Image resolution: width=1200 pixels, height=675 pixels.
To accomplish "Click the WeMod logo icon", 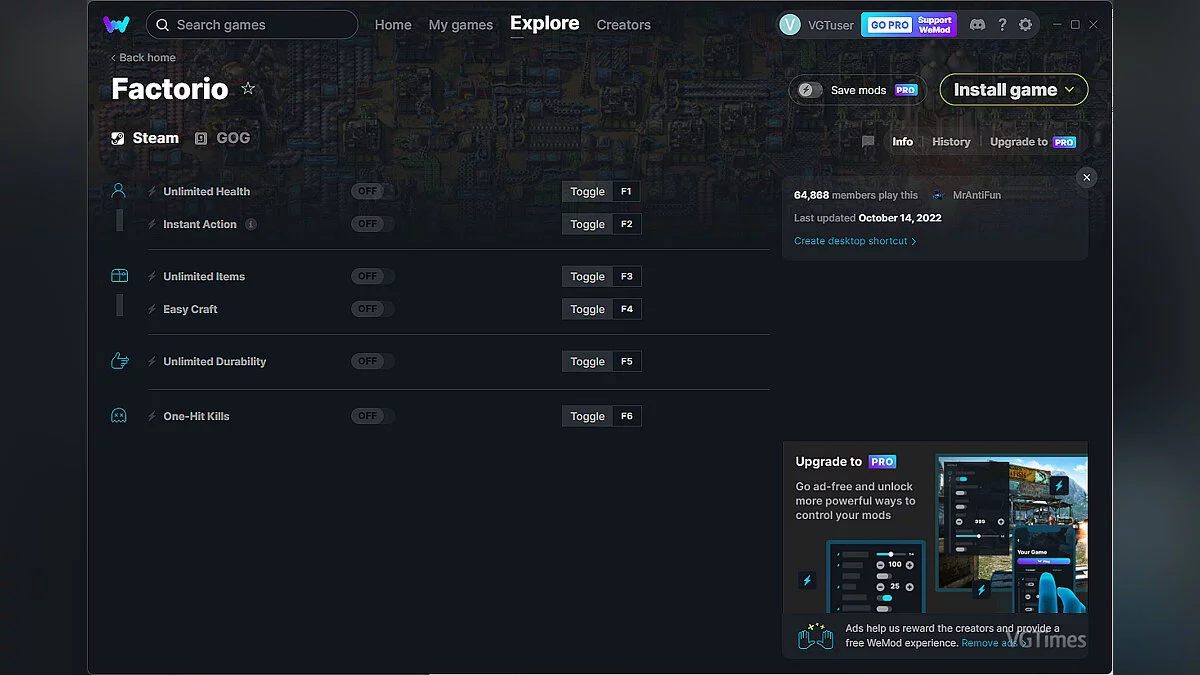I will tap(116, 25).
